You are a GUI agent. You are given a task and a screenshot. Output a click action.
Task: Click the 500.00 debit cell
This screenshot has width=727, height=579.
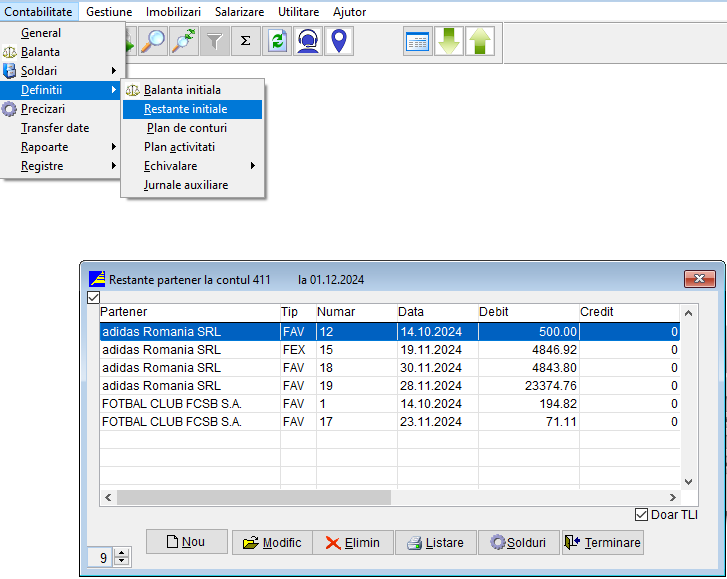click(529, 331)
